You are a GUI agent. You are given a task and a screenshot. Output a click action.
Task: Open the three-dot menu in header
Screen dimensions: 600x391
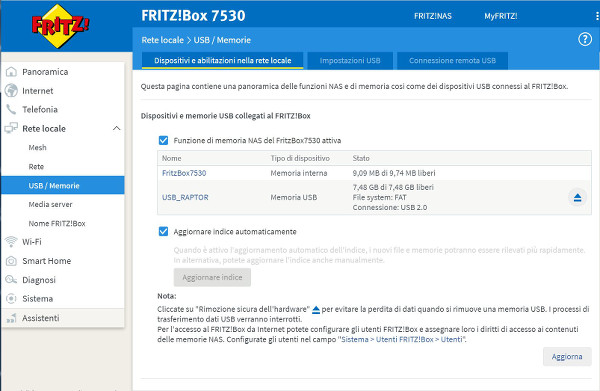[x=597, y=16]
